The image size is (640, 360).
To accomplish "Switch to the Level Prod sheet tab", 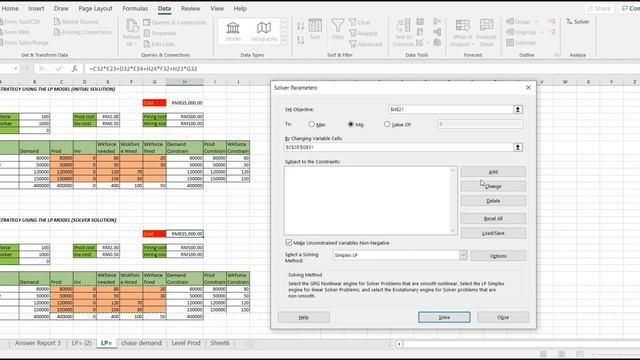I will (186, 343).
